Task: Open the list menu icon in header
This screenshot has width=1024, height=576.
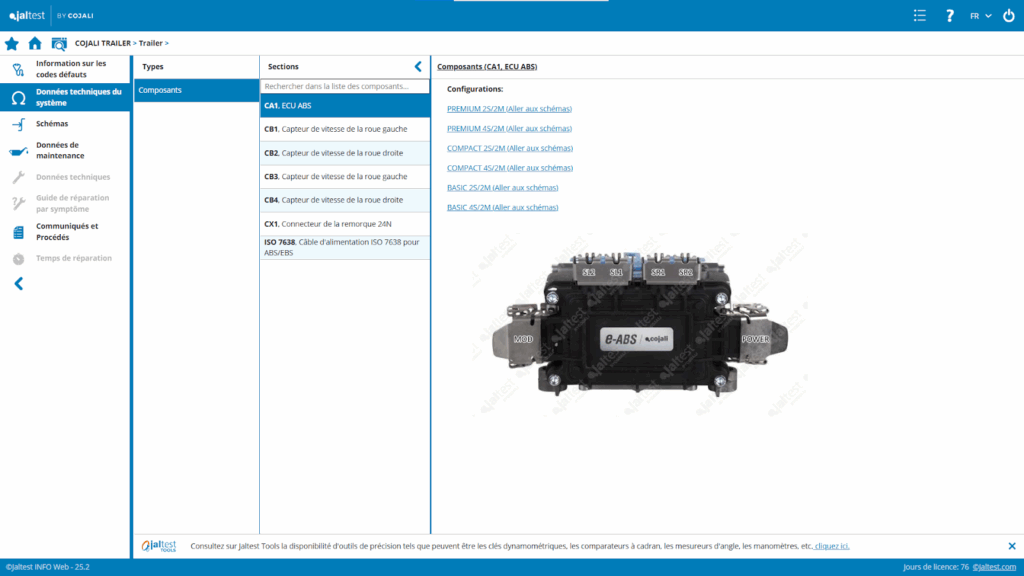Action: pos(920,16)
